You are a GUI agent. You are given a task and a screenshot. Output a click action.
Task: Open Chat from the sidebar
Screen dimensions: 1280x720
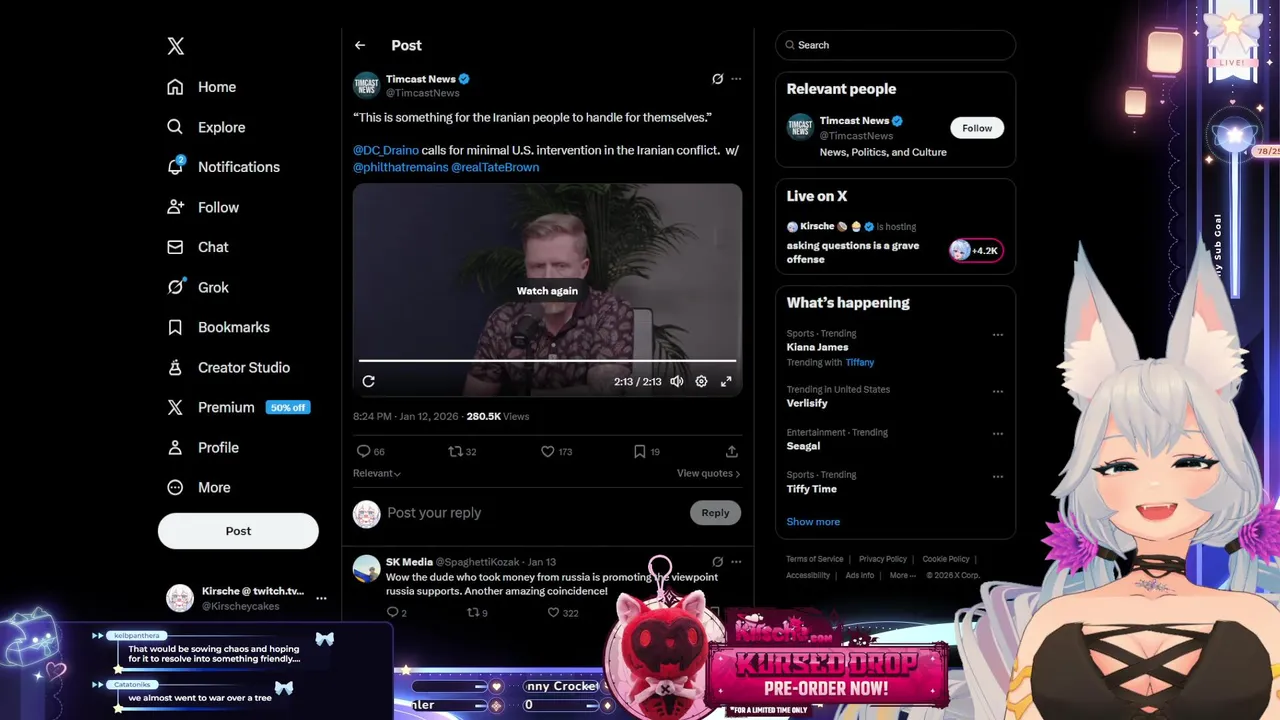(198, 247)
